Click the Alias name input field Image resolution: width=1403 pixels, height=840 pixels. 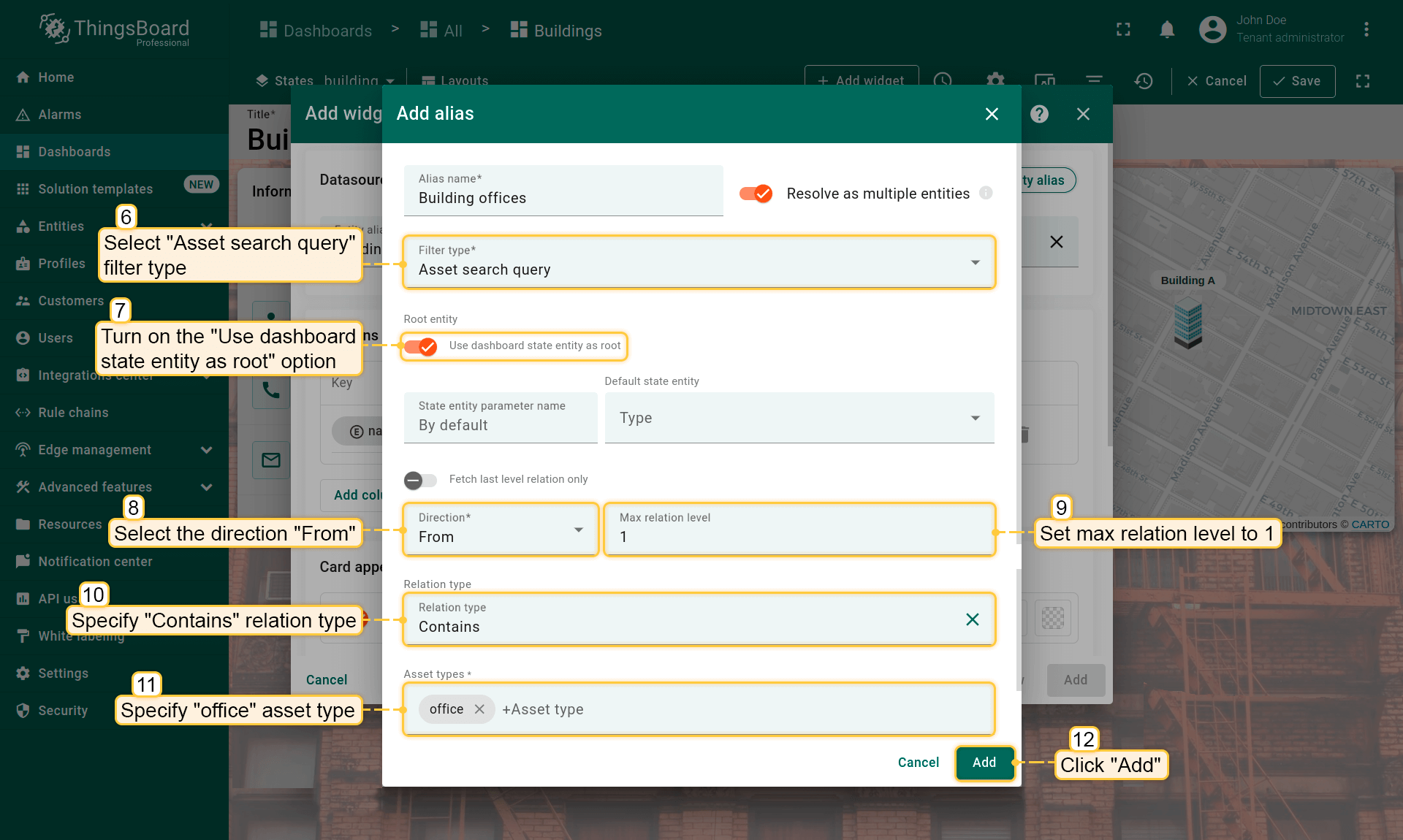pyautogui.click(x=563, y=198)
